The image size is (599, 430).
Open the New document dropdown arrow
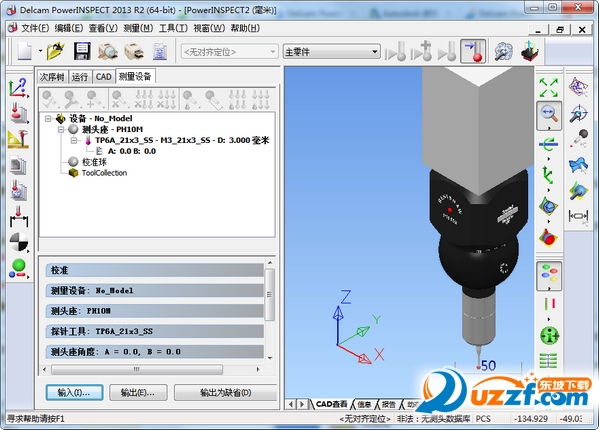[40, 51]
